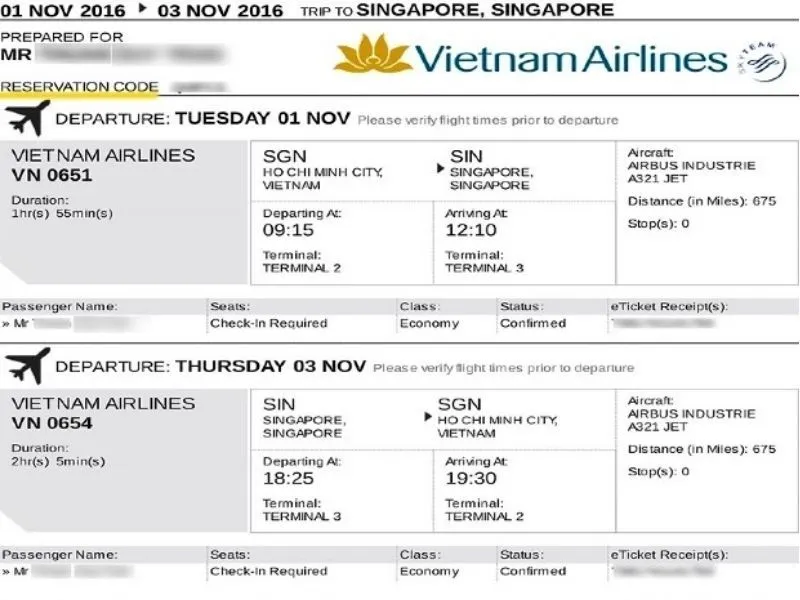Image resolution: width=800 pixels, height=600 pixels.
Task: Click the first flight's Confirmed status
Action: tap(533, 323)
